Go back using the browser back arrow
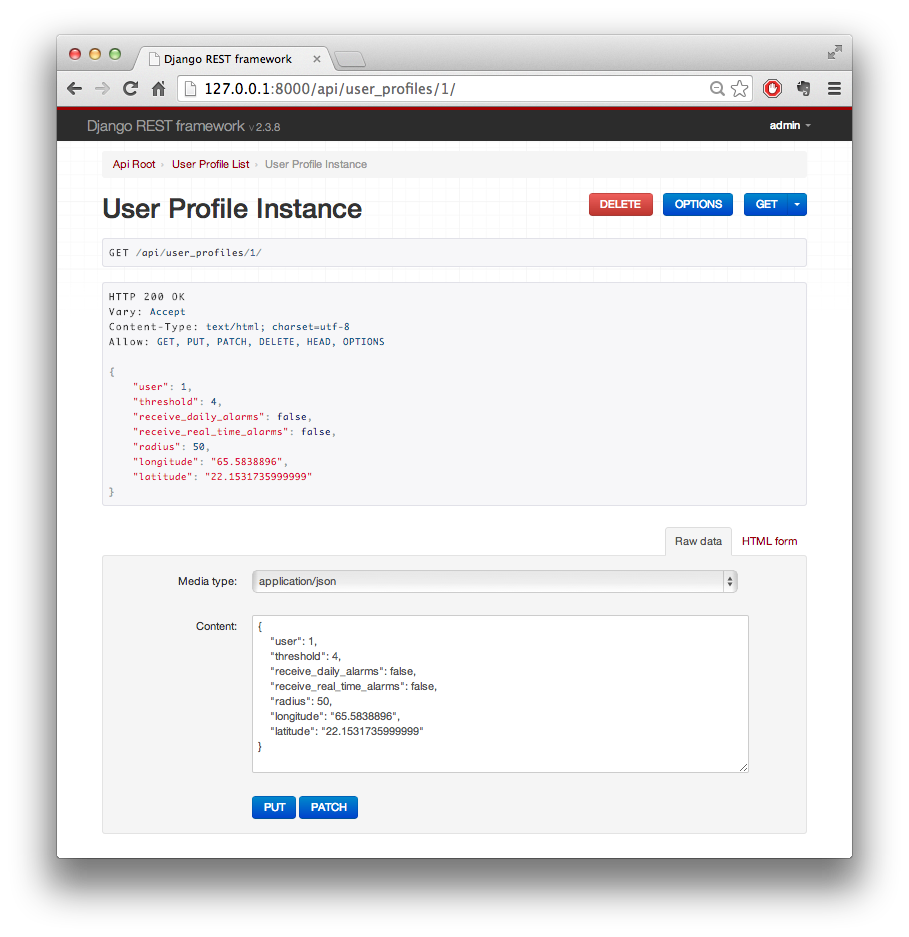Screen dimensions: 909x937 click(75, 89)
